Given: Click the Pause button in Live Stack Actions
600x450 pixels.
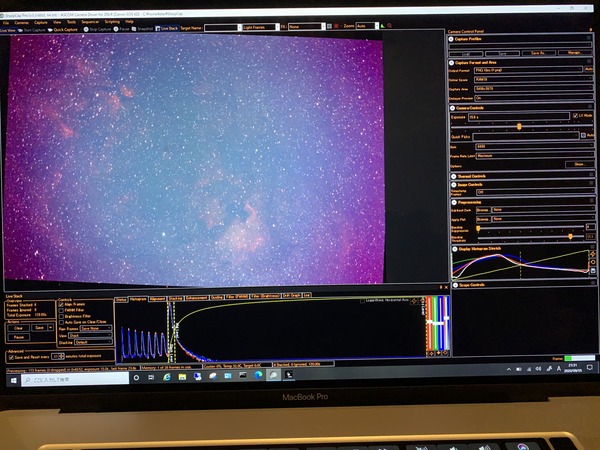Looking at the screenshot, I should [19, 338].
